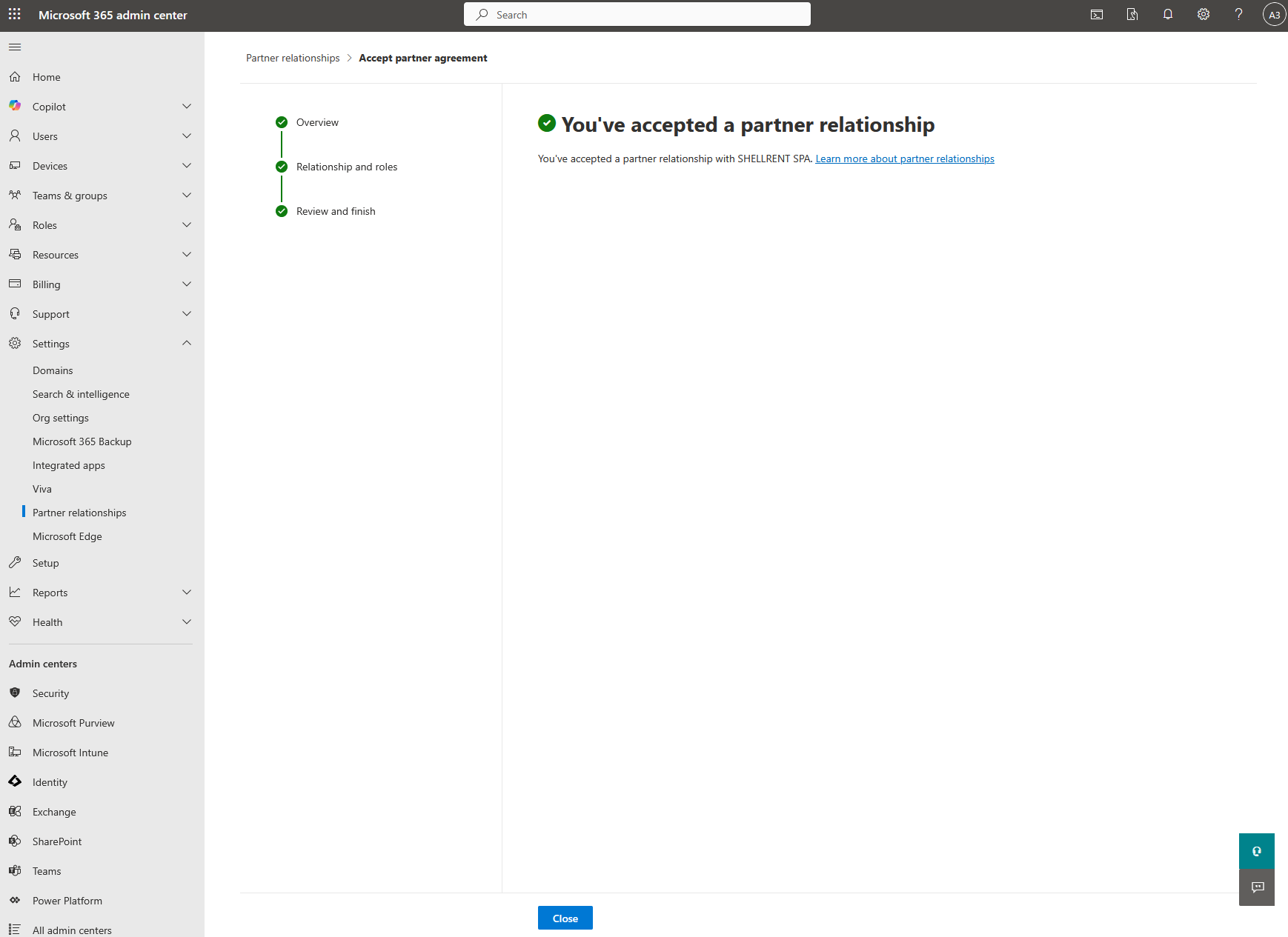This screenshot has width=1288, height=937.
Task: Collapse the Settings section chevron
Action: click(x=187, y=344)
